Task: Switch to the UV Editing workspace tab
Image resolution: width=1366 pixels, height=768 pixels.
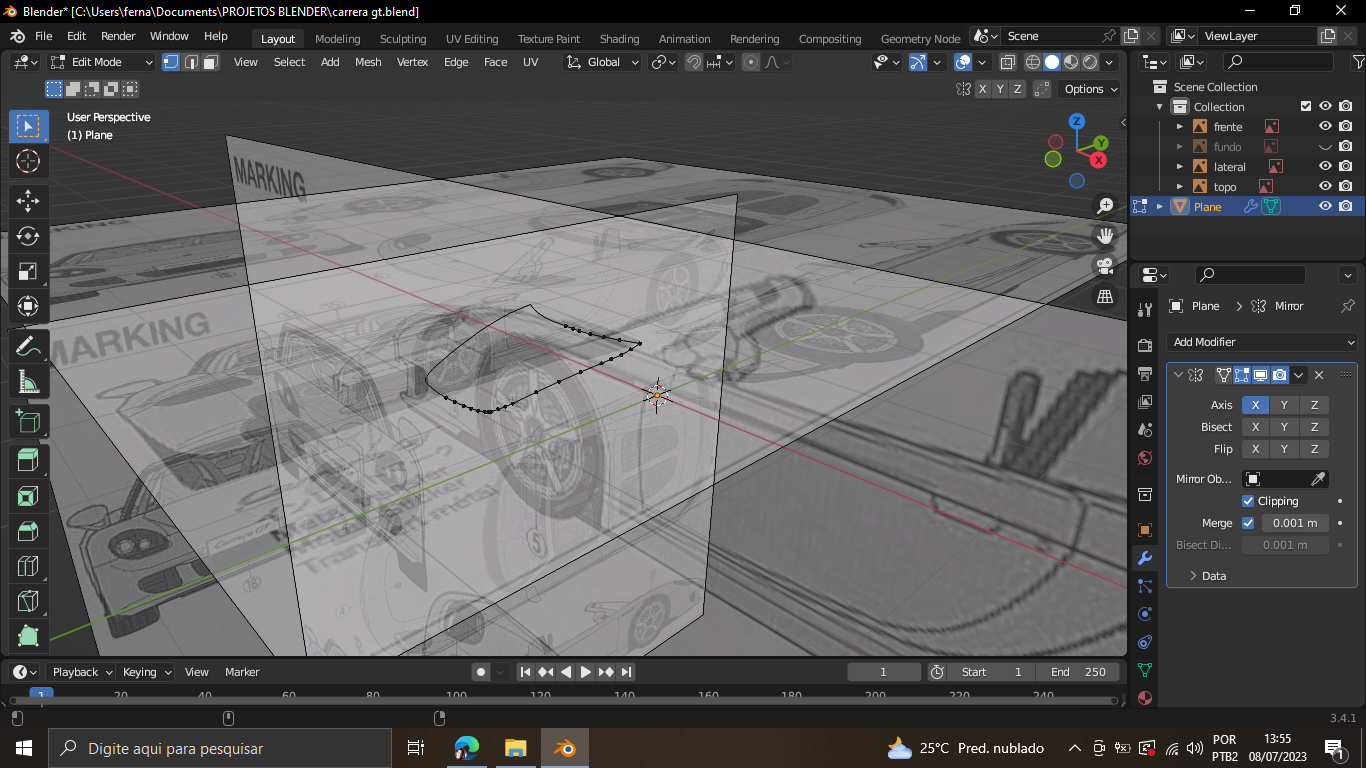Action: 472,39
